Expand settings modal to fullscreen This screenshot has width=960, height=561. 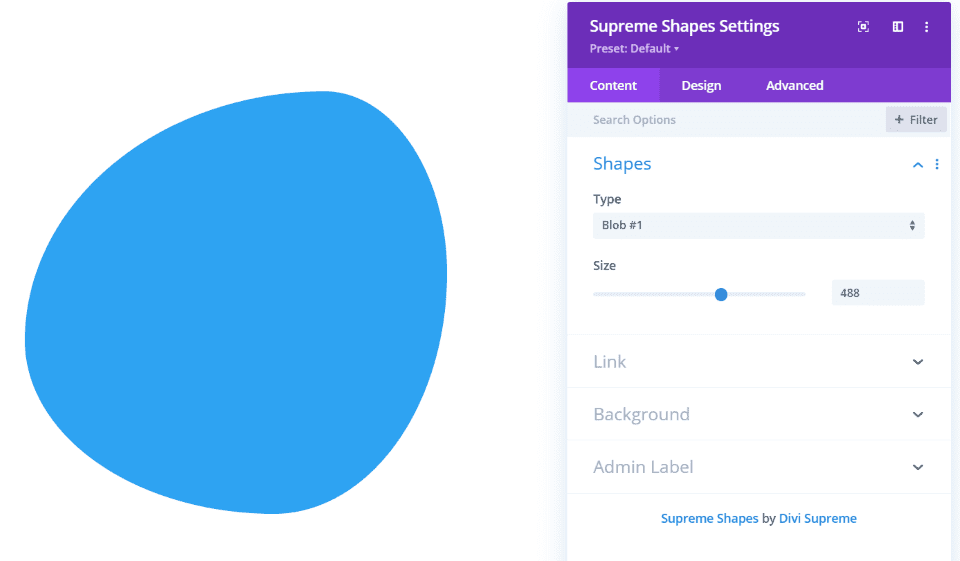[x=863, y=27]
